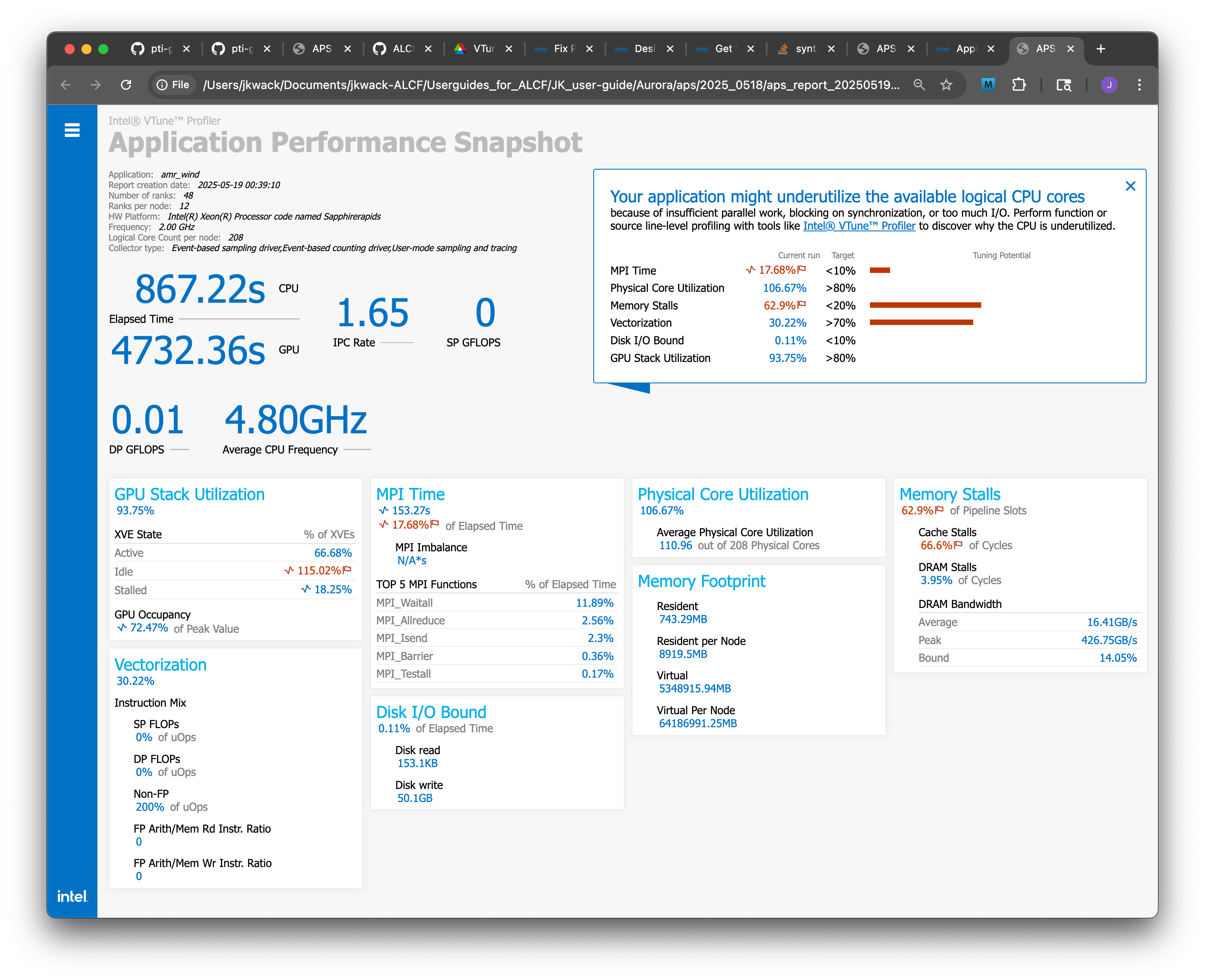Close the active APS tab
The width and height of the screenshot is (1205, 980).
[1070, 49]
